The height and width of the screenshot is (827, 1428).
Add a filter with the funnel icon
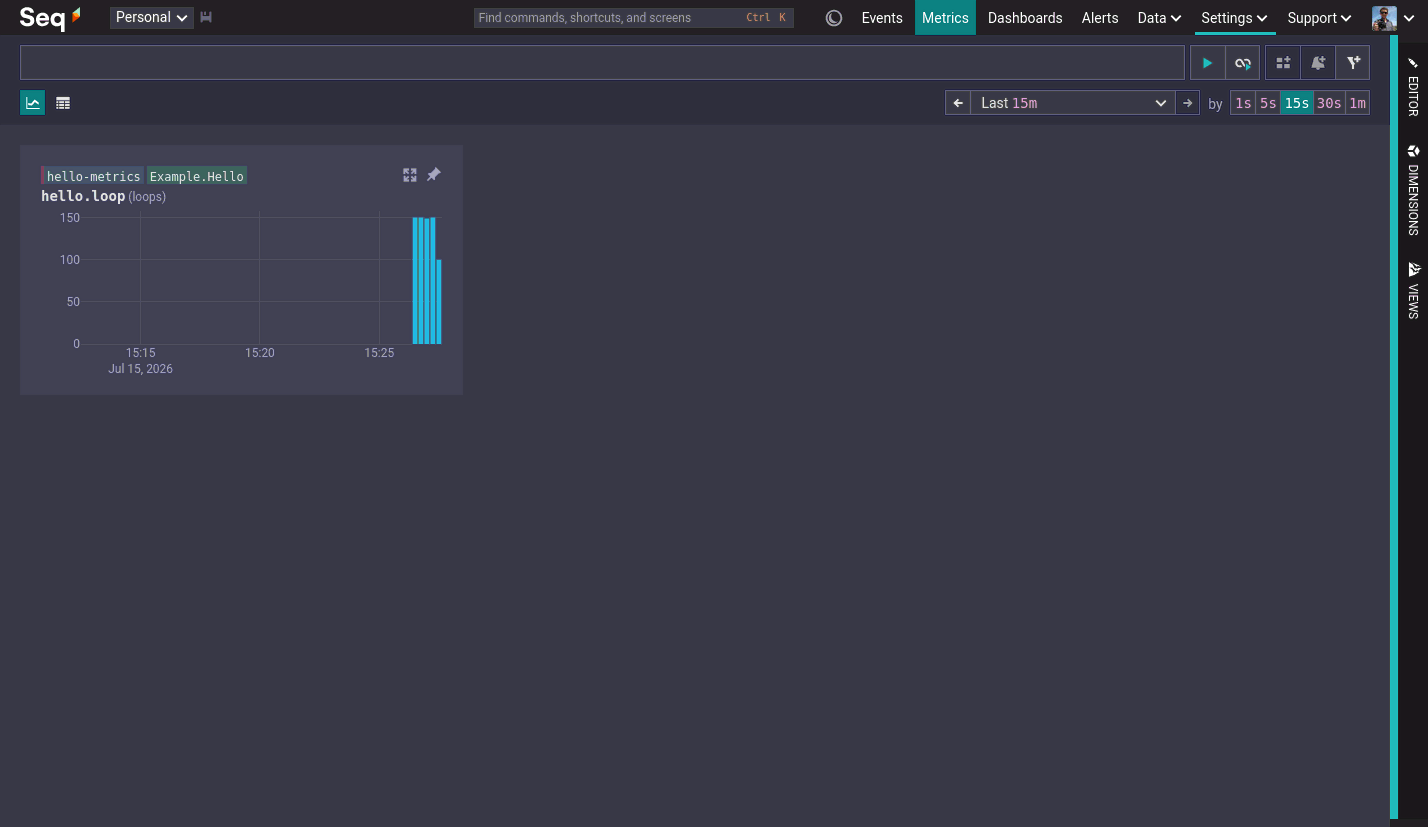coord(1353,63)
